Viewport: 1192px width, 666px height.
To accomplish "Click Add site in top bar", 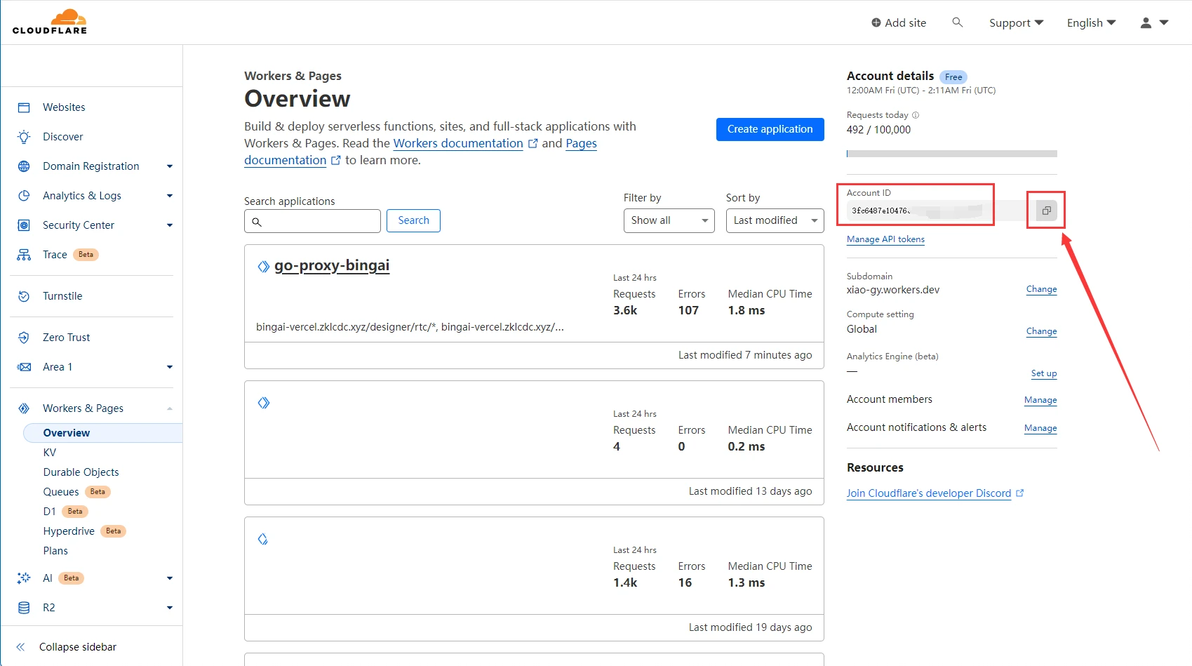I will (x=899, y=23).
